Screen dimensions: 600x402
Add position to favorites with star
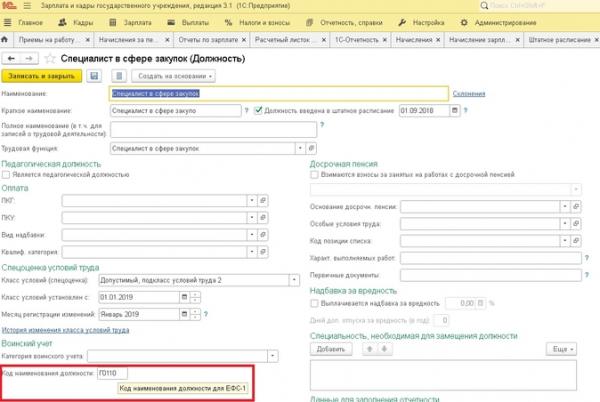[50, 59]
